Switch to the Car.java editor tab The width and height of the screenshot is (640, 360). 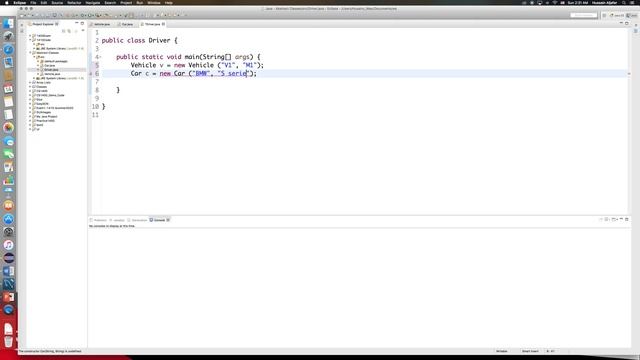[x=127, y=24]
